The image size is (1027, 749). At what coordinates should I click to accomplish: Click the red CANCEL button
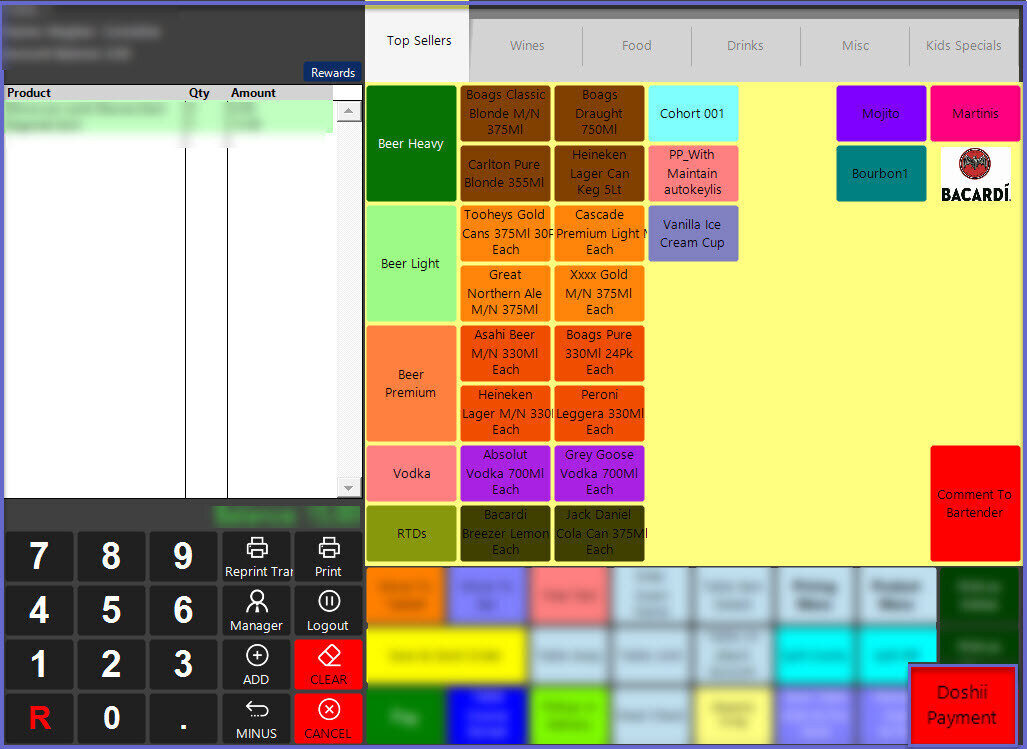(x=328, y=719)
